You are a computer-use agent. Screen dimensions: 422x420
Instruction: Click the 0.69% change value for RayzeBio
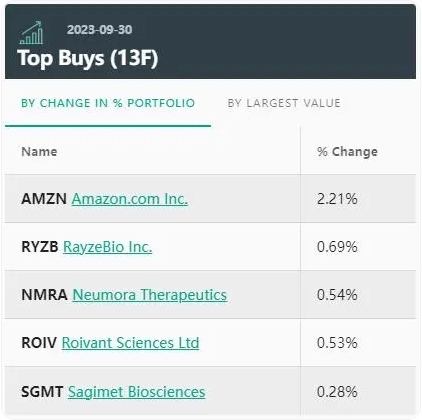click(x=337, y=247)
